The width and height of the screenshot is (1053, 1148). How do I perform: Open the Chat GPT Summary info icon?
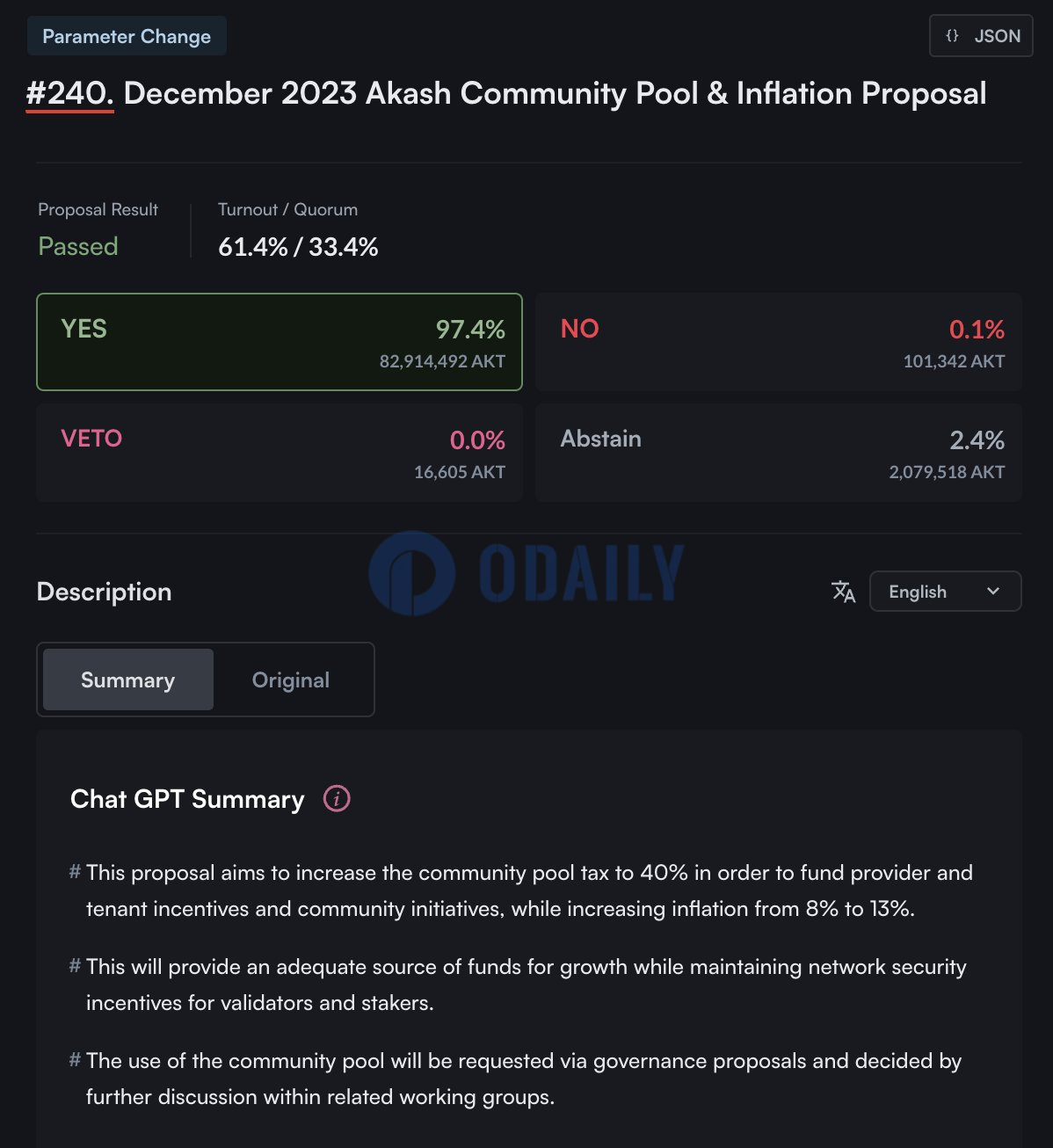pyautogui.click(x=337, y=799)
